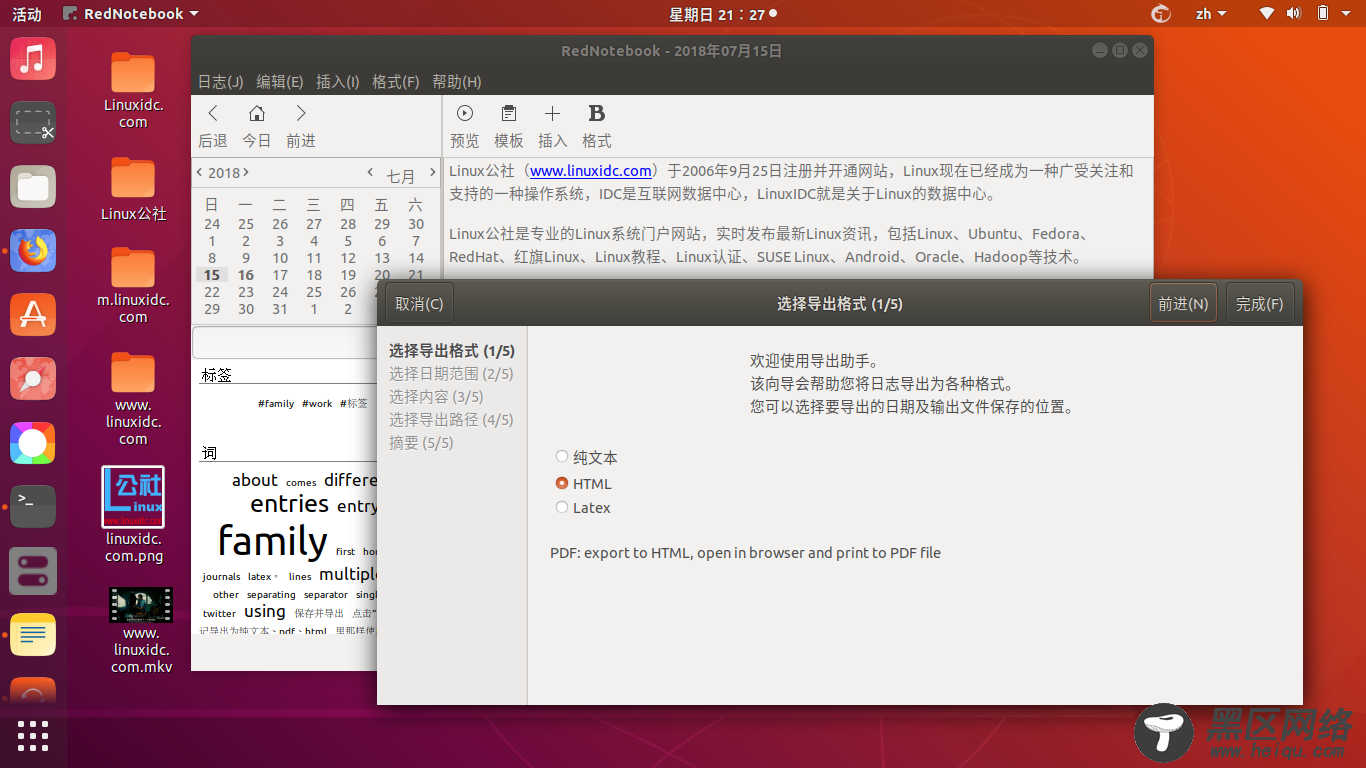Click step 选择日期范围 (2/5) in sidebar
The width and height of the screenshot is (1366, 768).
[451, 373]
